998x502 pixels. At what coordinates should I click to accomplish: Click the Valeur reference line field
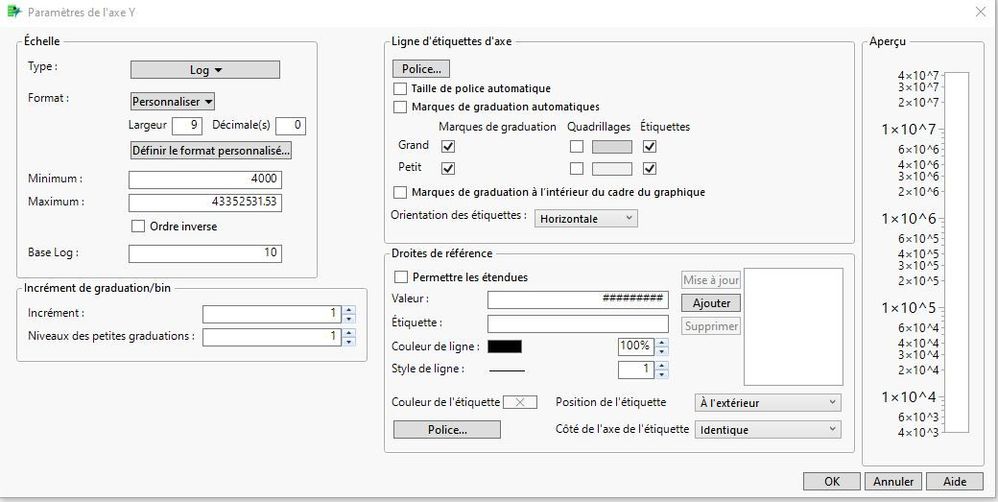pyautogui.click(x=578, y=300)
